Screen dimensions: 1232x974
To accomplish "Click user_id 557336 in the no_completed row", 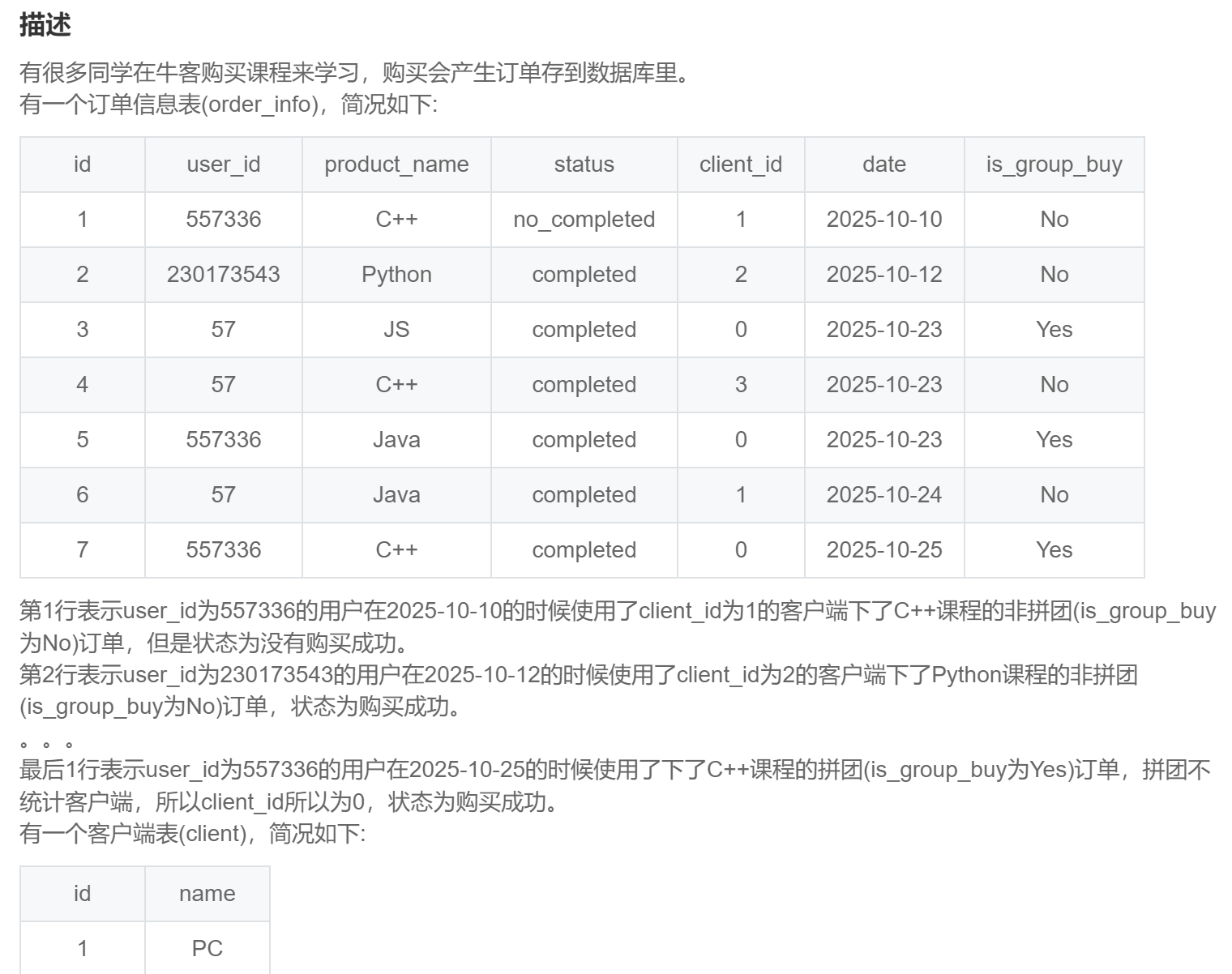I will point(224,220).
